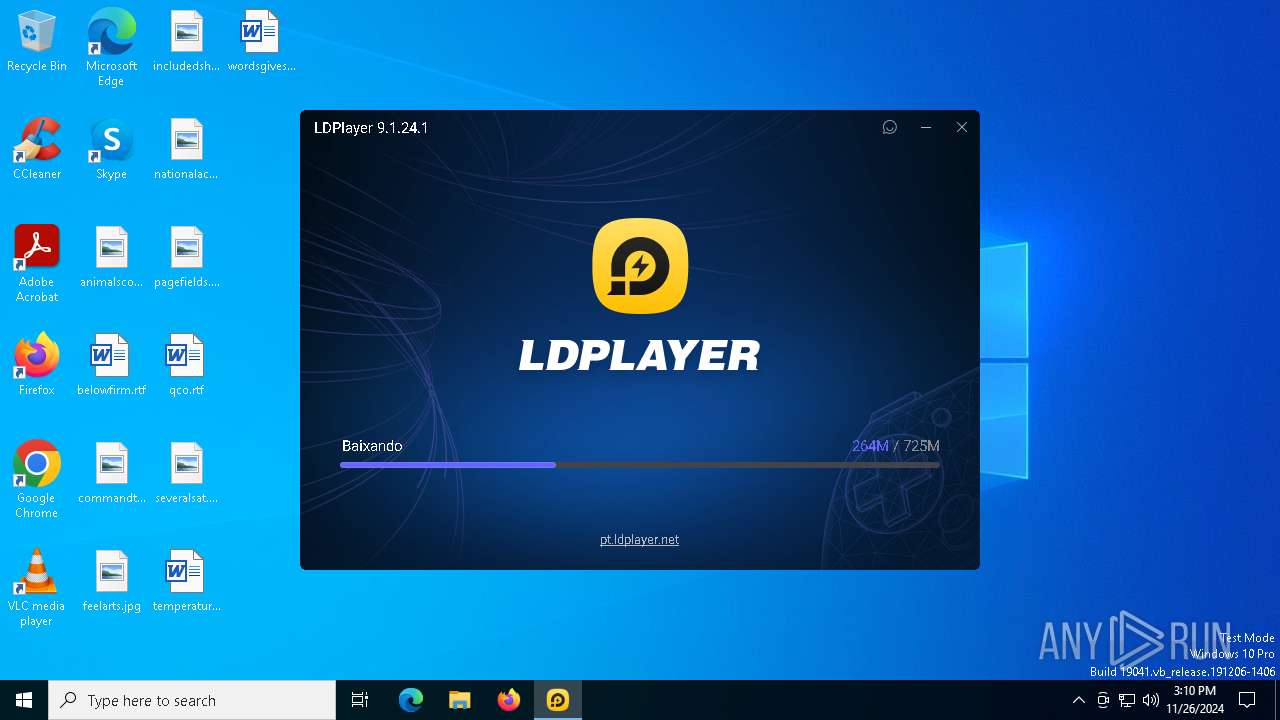The width and height of the screenshot is (1280, 720).
Task: Open the clock showing 3:10 PM
Action: click(1195, 700)
